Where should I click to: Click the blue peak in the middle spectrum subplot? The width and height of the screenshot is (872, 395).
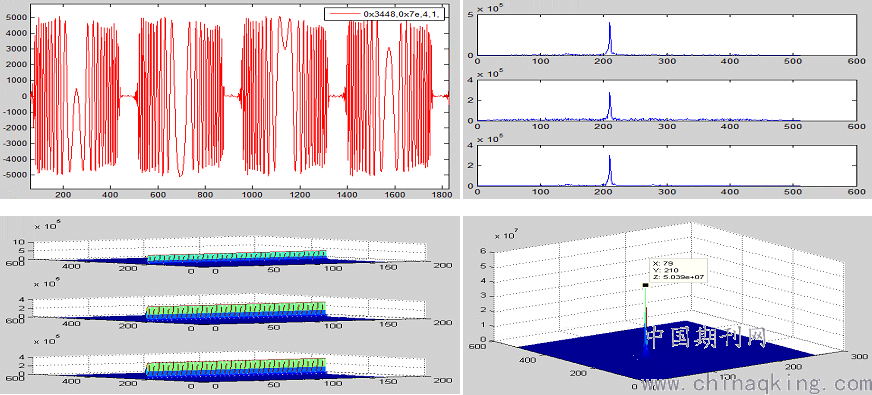coord(610,106)
